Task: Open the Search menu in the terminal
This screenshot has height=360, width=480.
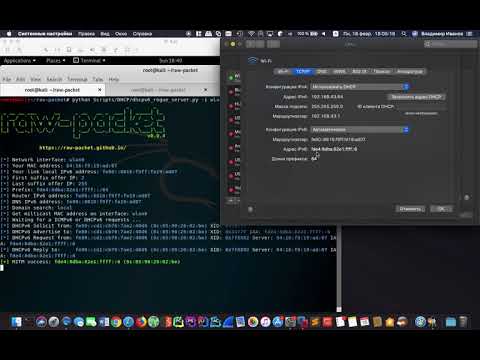Action: tap(54, 79)
